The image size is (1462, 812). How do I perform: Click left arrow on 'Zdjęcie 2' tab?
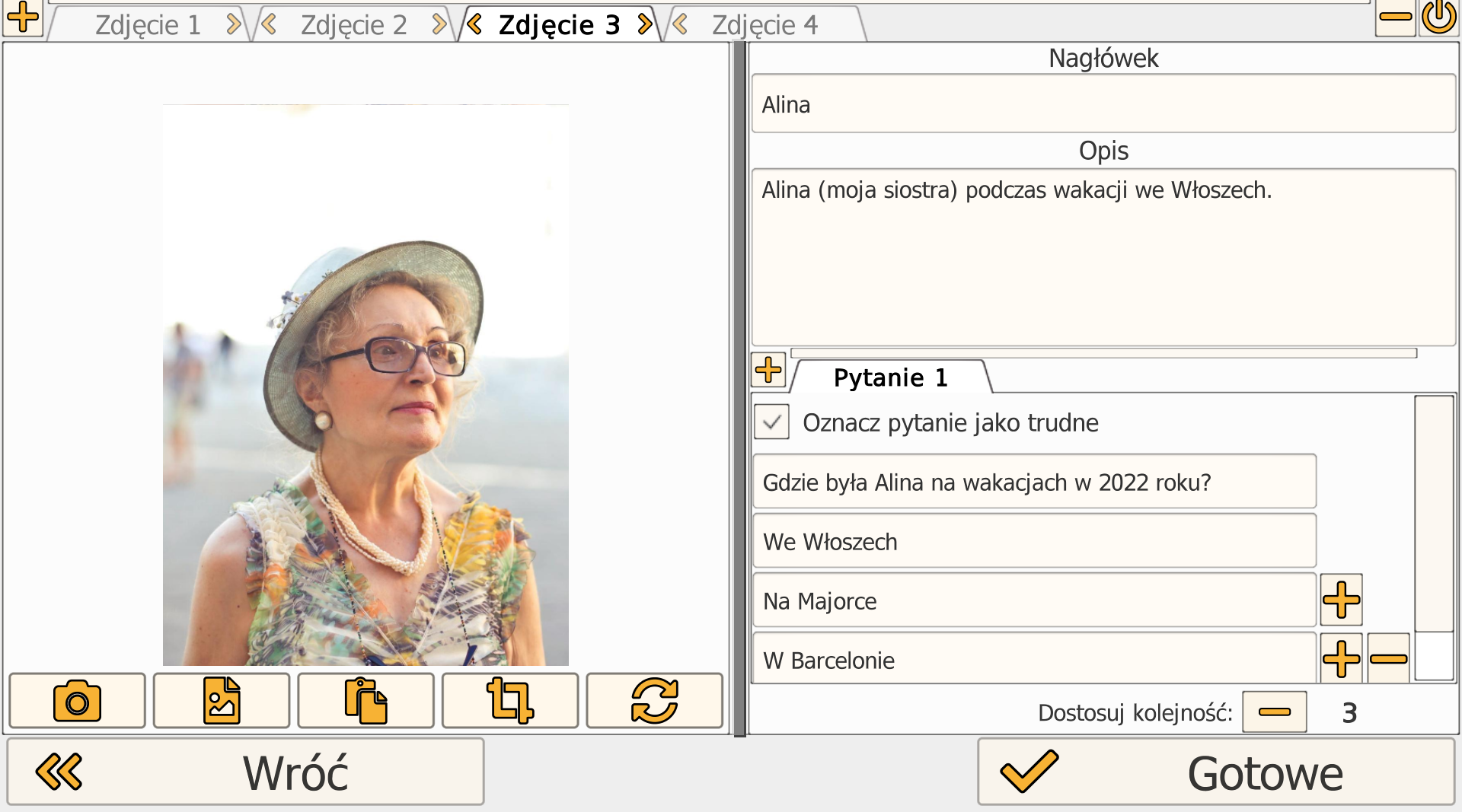click(268, 24)
